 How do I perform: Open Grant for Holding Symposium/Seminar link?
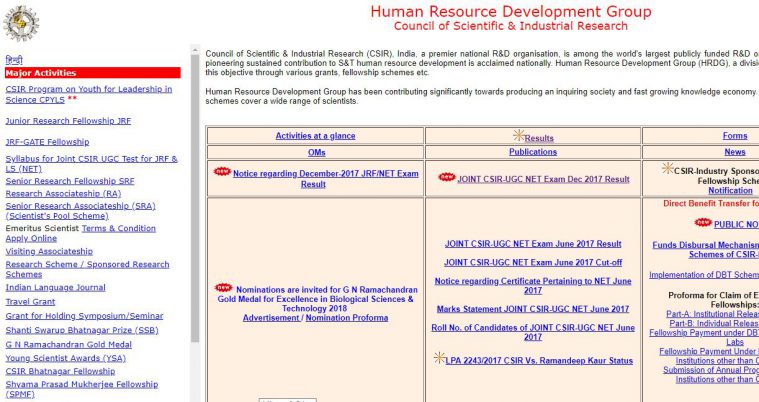point(84,316)
